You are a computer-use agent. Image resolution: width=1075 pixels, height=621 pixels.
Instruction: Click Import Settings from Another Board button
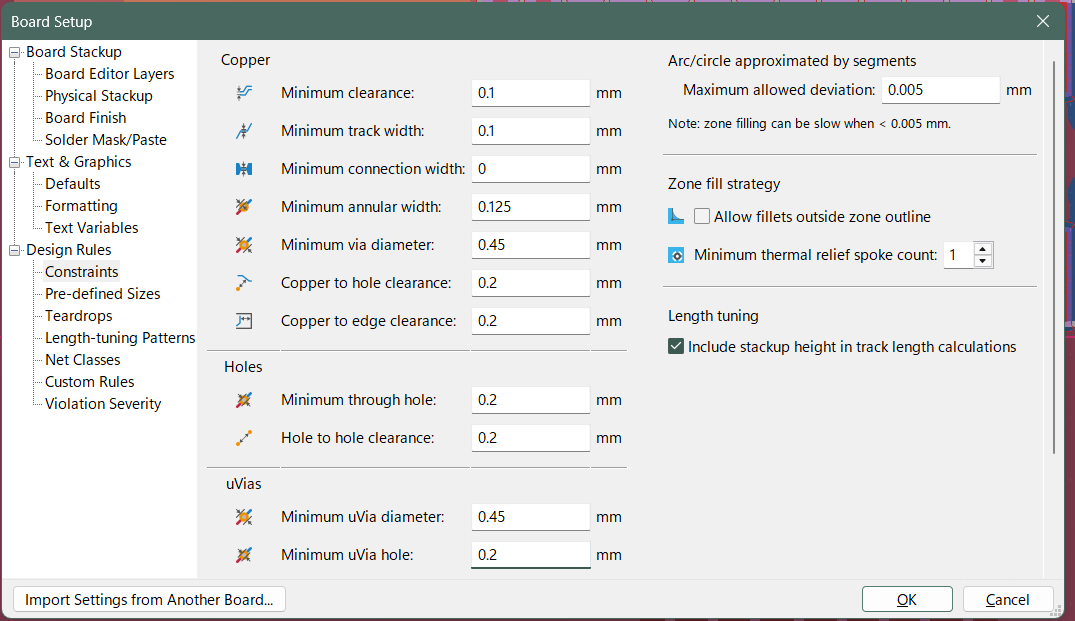tap(149, 600)
